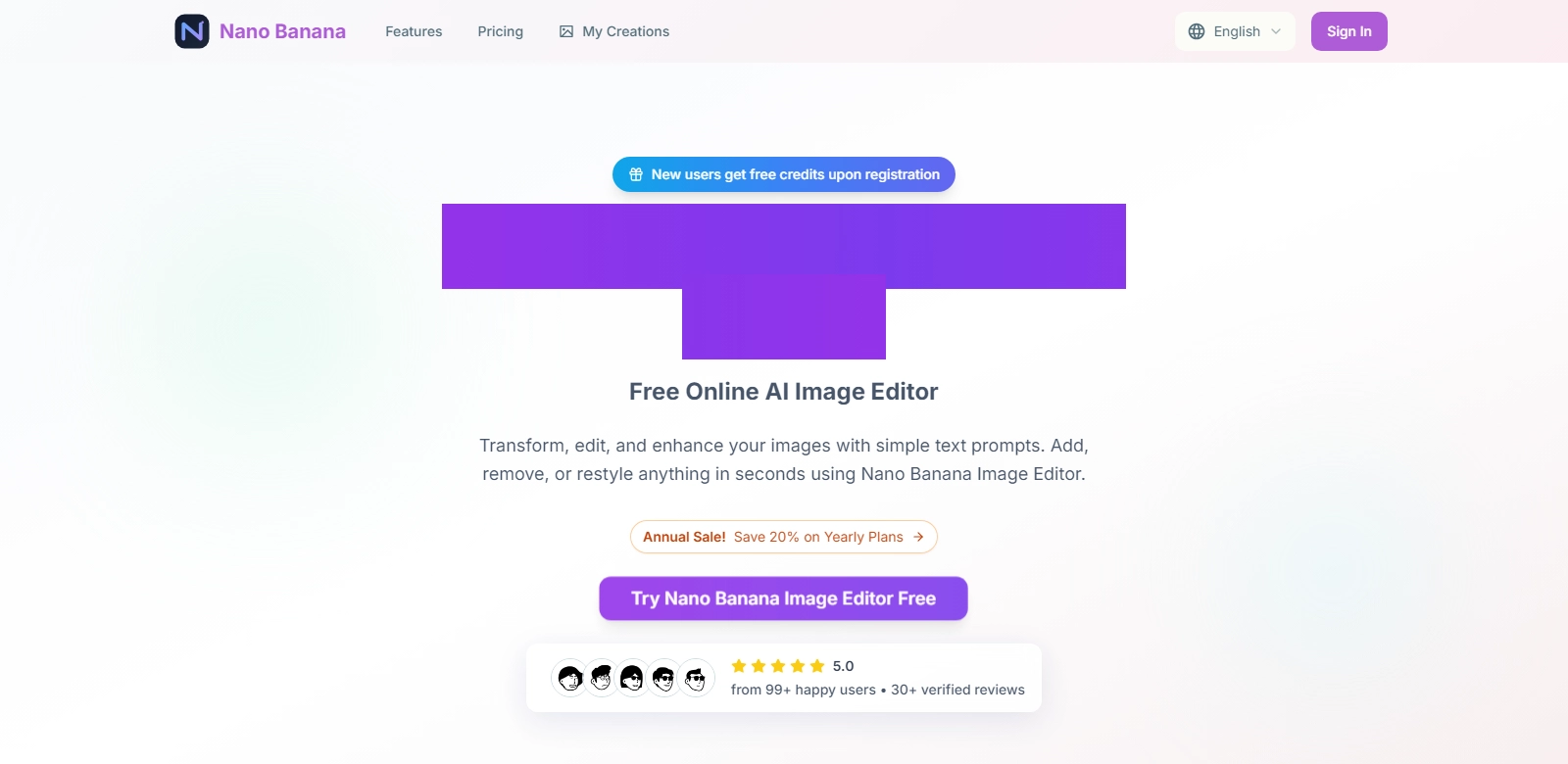The image size is (1568, 764).
Task: Click the arrow icon in the Annual Sale pill
Action: point(918,537)
